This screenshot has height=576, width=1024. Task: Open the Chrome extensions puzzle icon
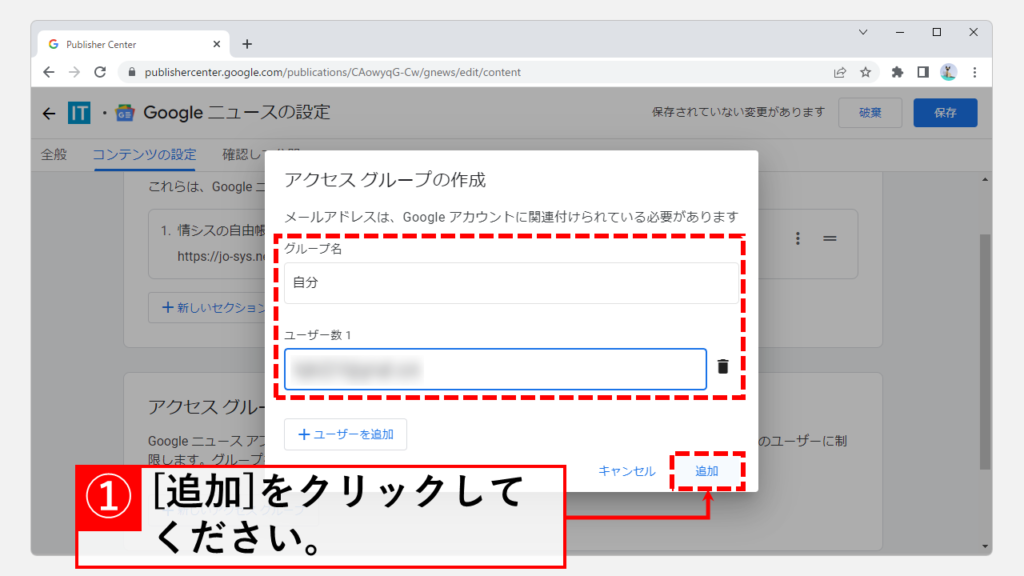[897, 72]
